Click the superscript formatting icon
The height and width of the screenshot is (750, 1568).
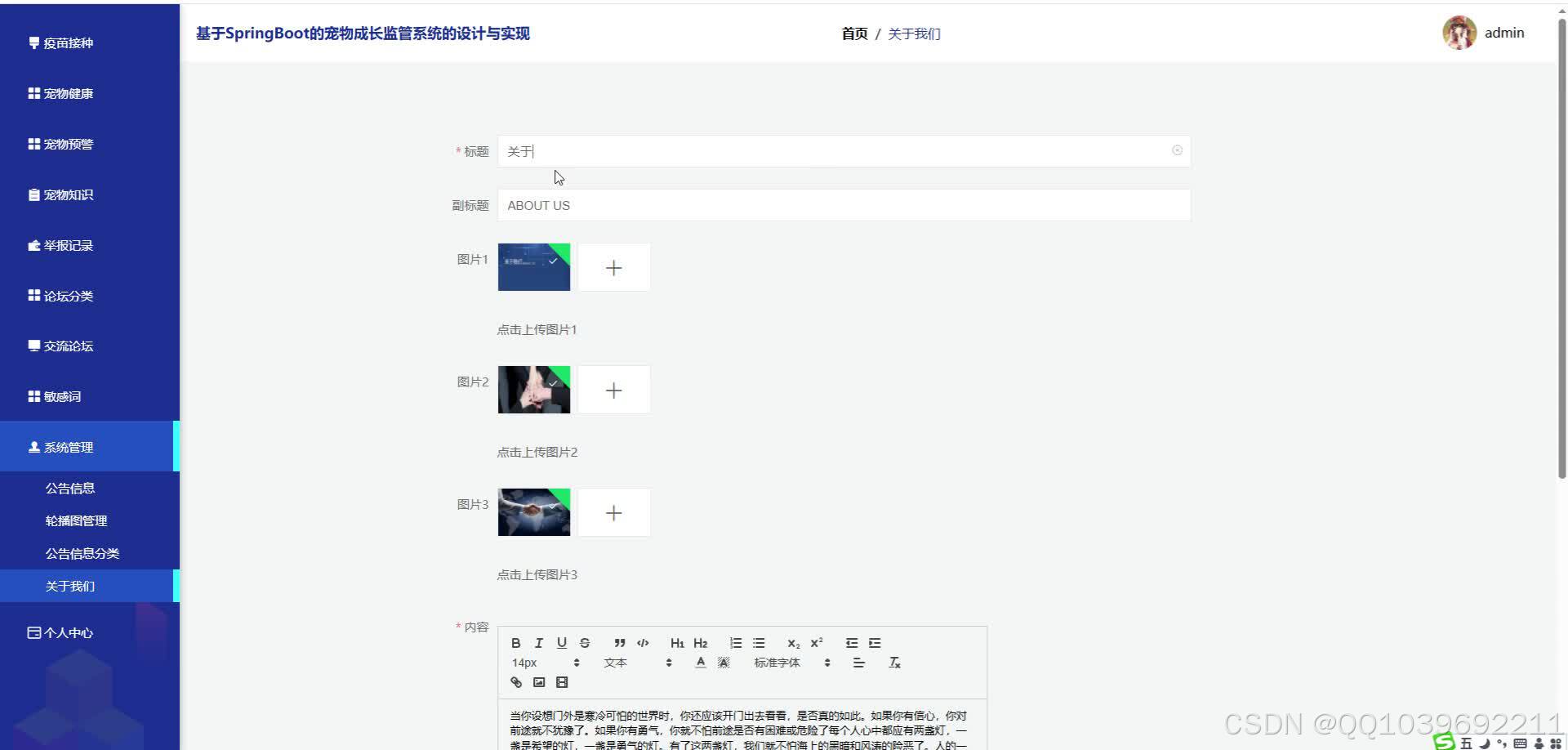pos(817,643)
